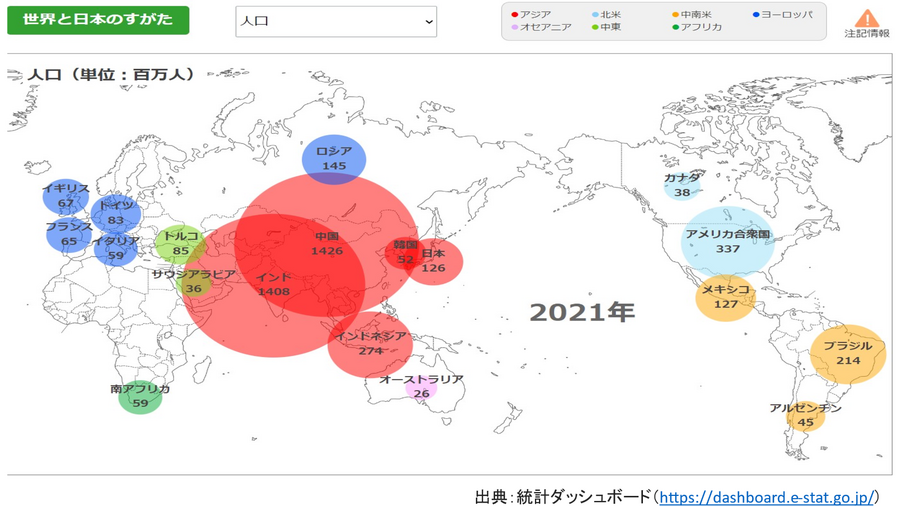
Task: Toggle the アジア legend item
Action: [531, 14]
